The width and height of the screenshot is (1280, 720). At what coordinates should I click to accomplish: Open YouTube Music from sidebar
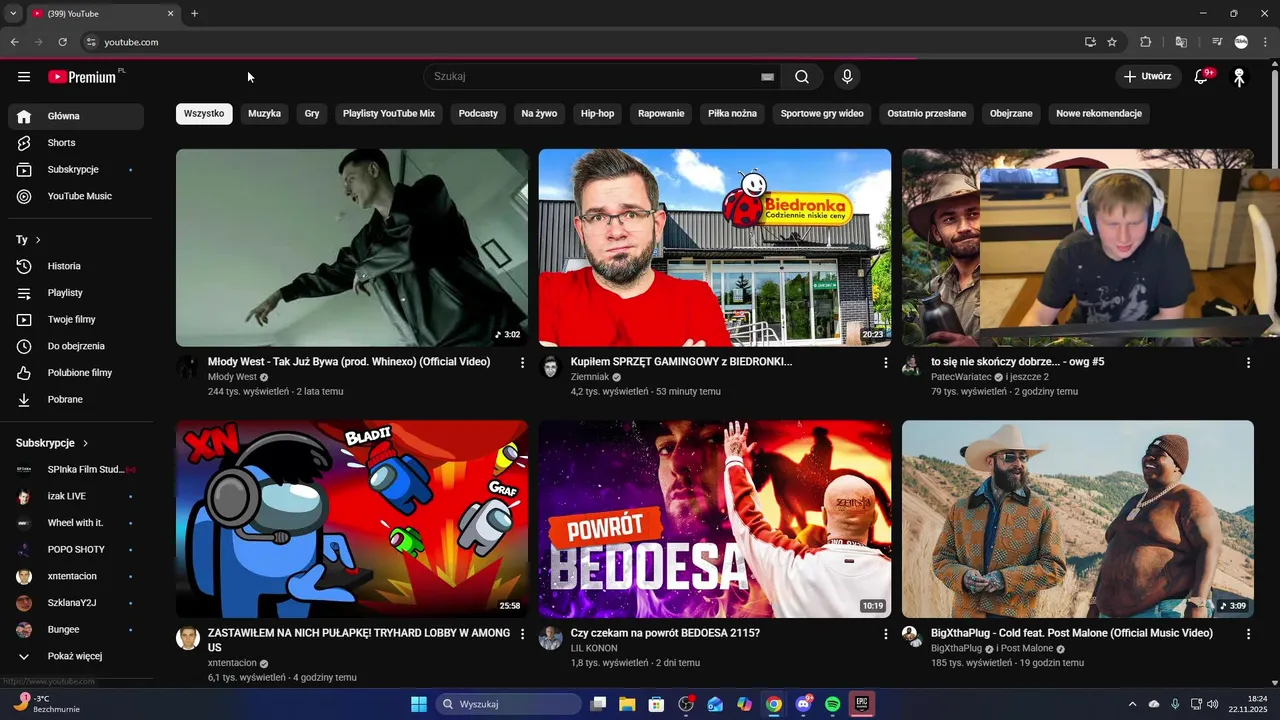point(76,196)
